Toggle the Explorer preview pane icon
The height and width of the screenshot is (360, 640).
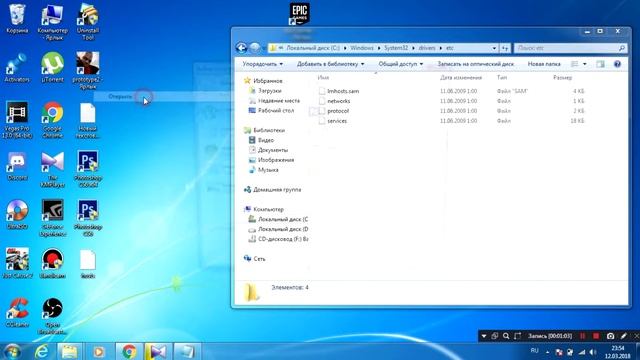tap(600, 64)
